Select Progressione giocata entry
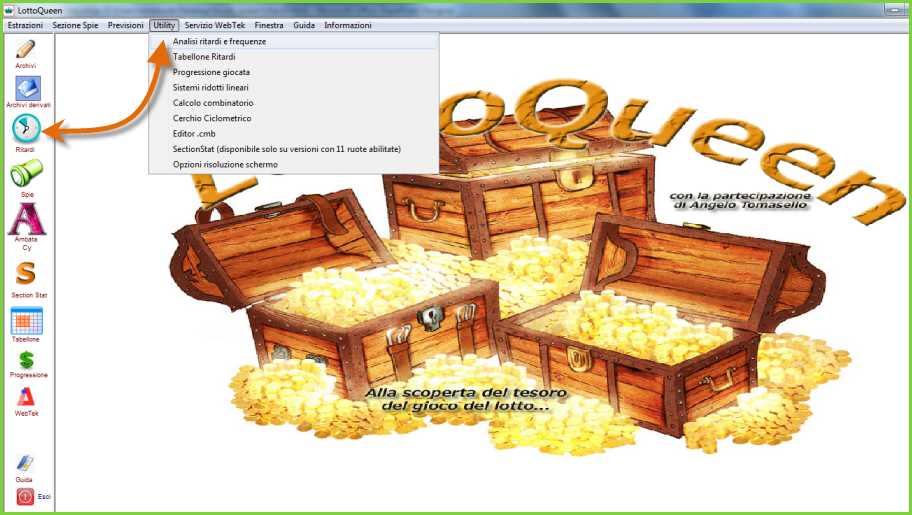This screenshot has width=912, height=515. [x=294, y=72]
